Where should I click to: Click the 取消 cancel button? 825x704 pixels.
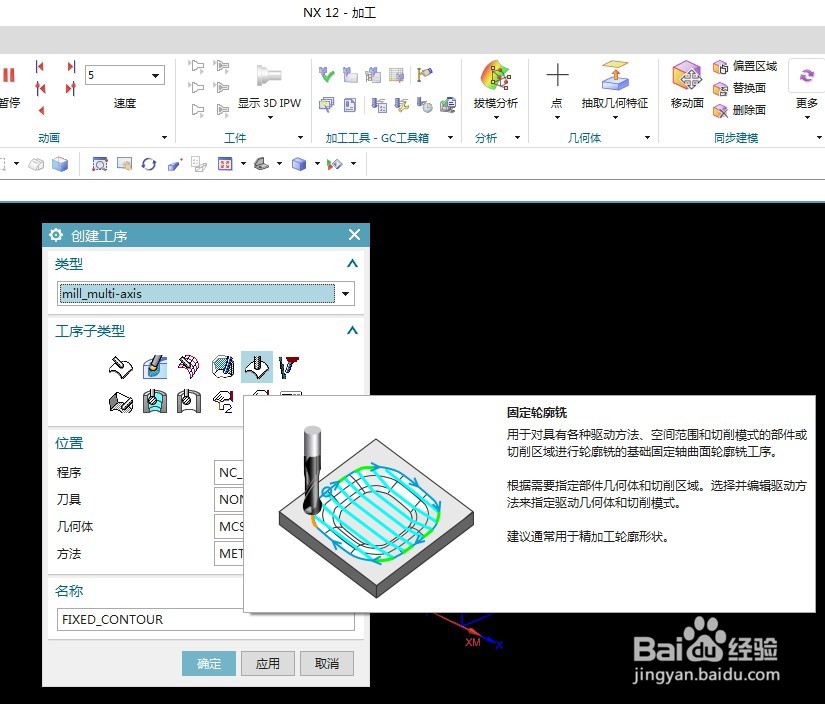point(327,663)
